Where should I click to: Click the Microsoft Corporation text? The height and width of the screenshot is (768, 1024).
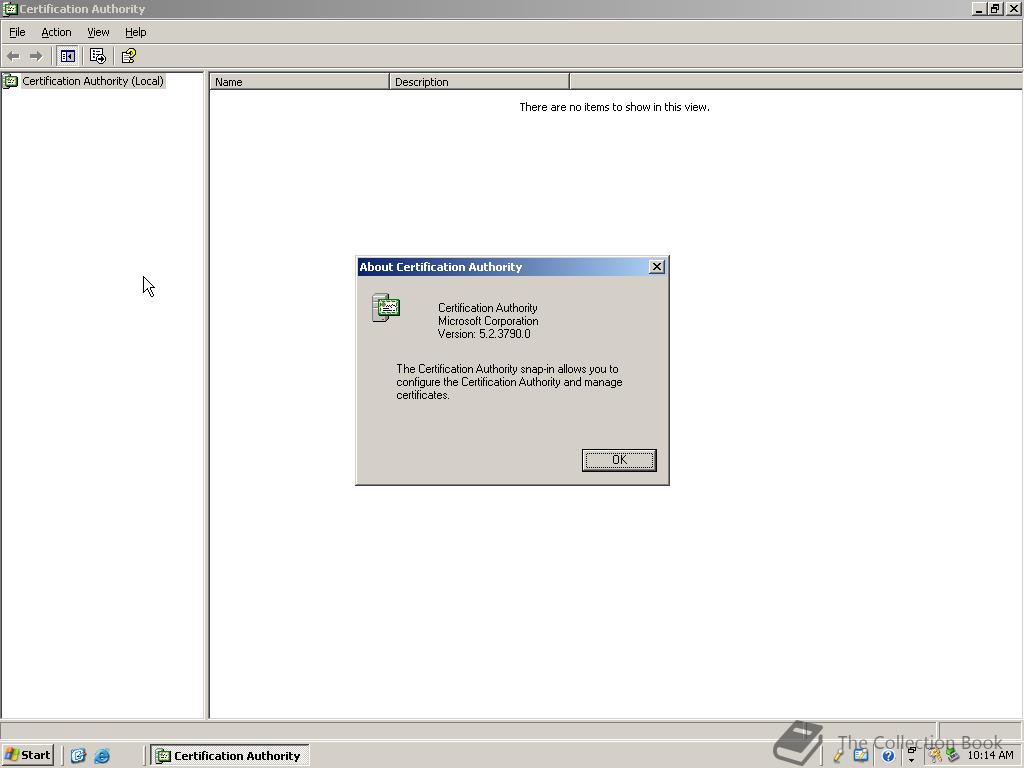tap(488, 321)
